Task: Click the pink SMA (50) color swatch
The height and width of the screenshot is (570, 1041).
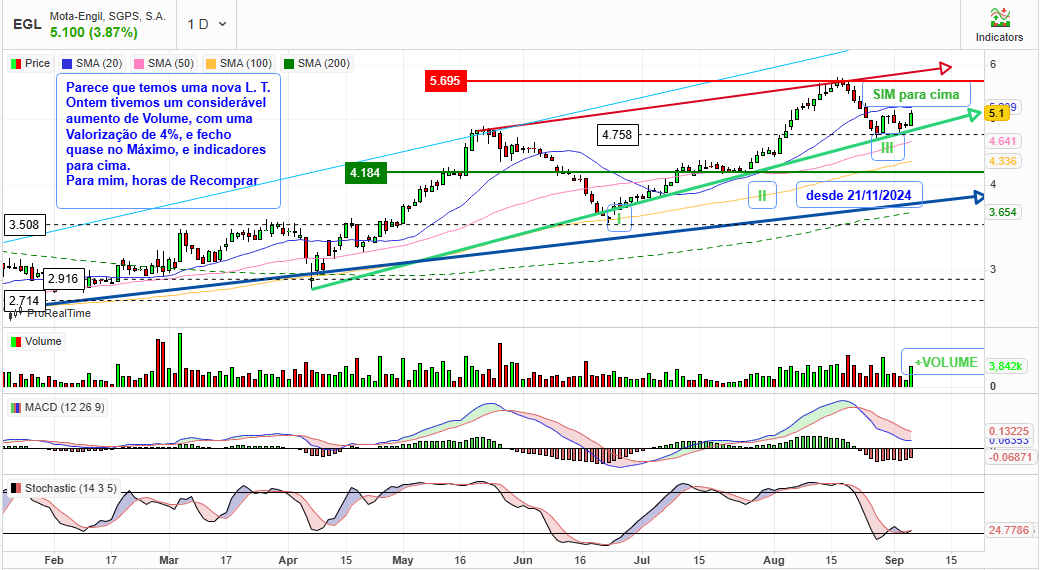Action: 139,64
